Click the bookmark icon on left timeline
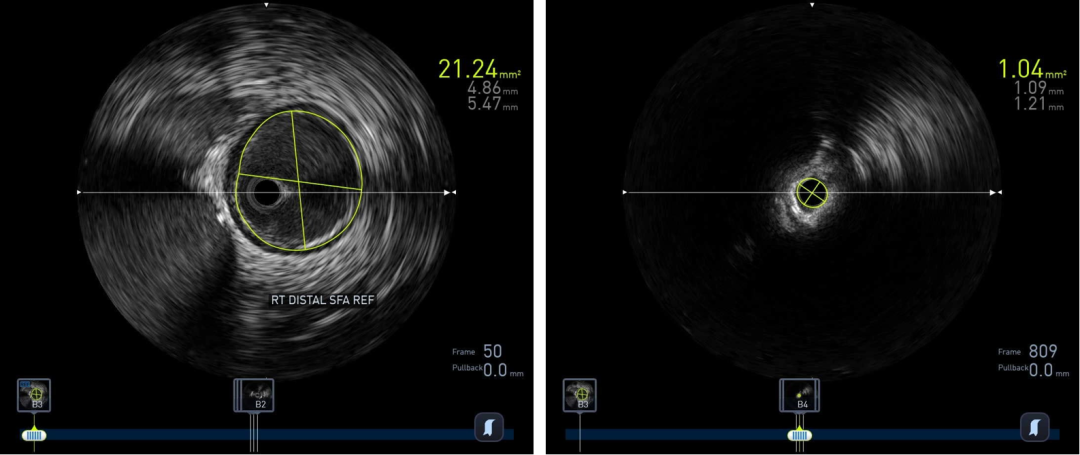 [488, 426]
